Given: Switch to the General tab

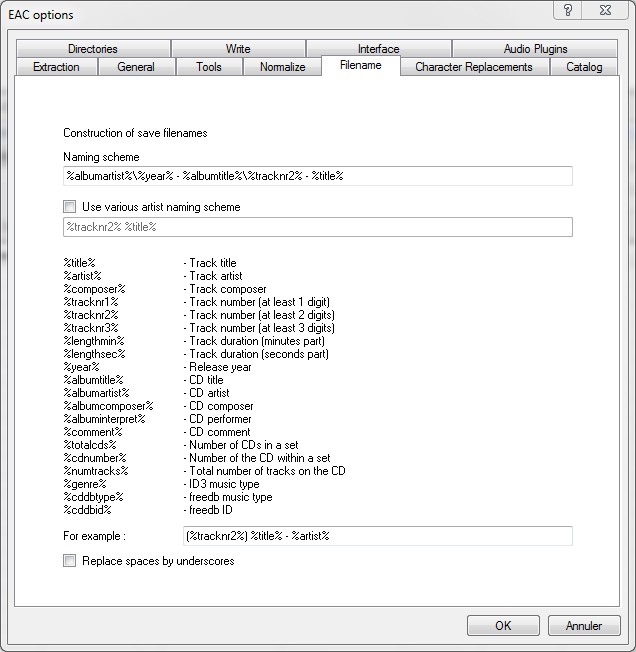Looking at the screenshot, I should pyautogui.click(x=136, y=67).
